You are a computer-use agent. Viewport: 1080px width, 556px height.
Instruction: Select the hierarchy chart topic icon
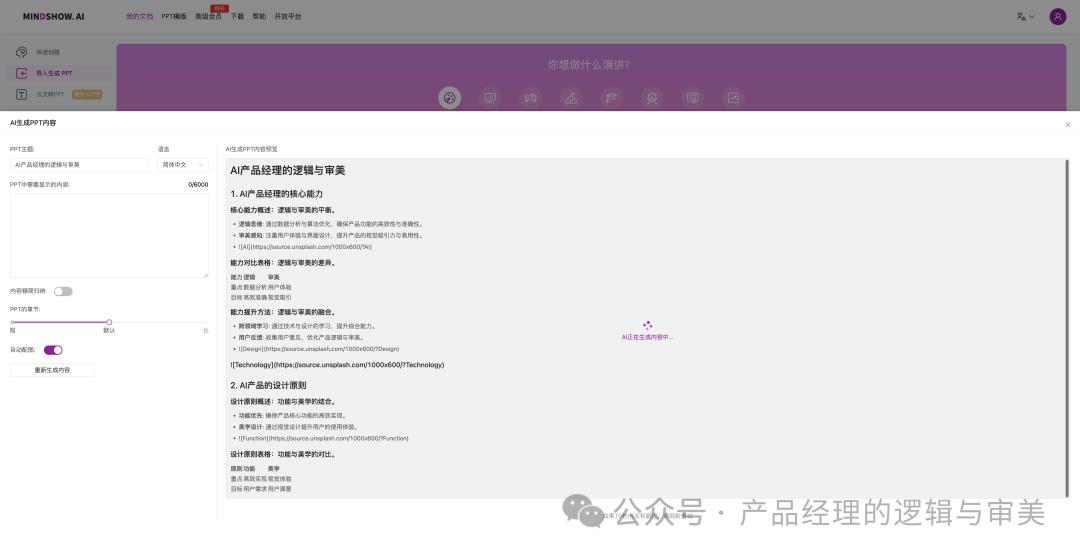coord(571,98)
